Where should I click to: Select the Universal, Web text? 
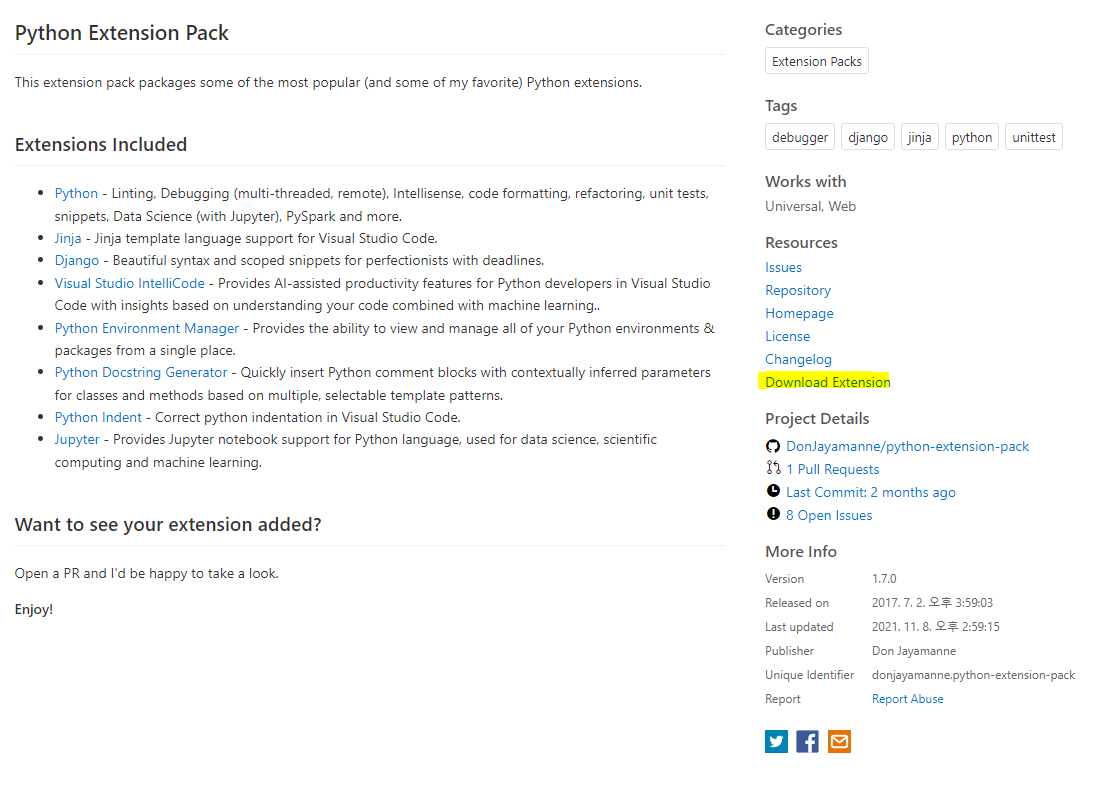click(x=810, y=206)
